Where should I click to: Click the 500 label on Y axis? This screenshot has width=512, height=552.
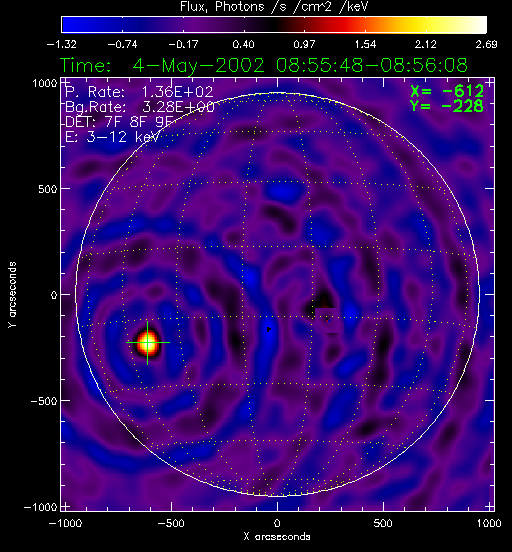point(48,189)
